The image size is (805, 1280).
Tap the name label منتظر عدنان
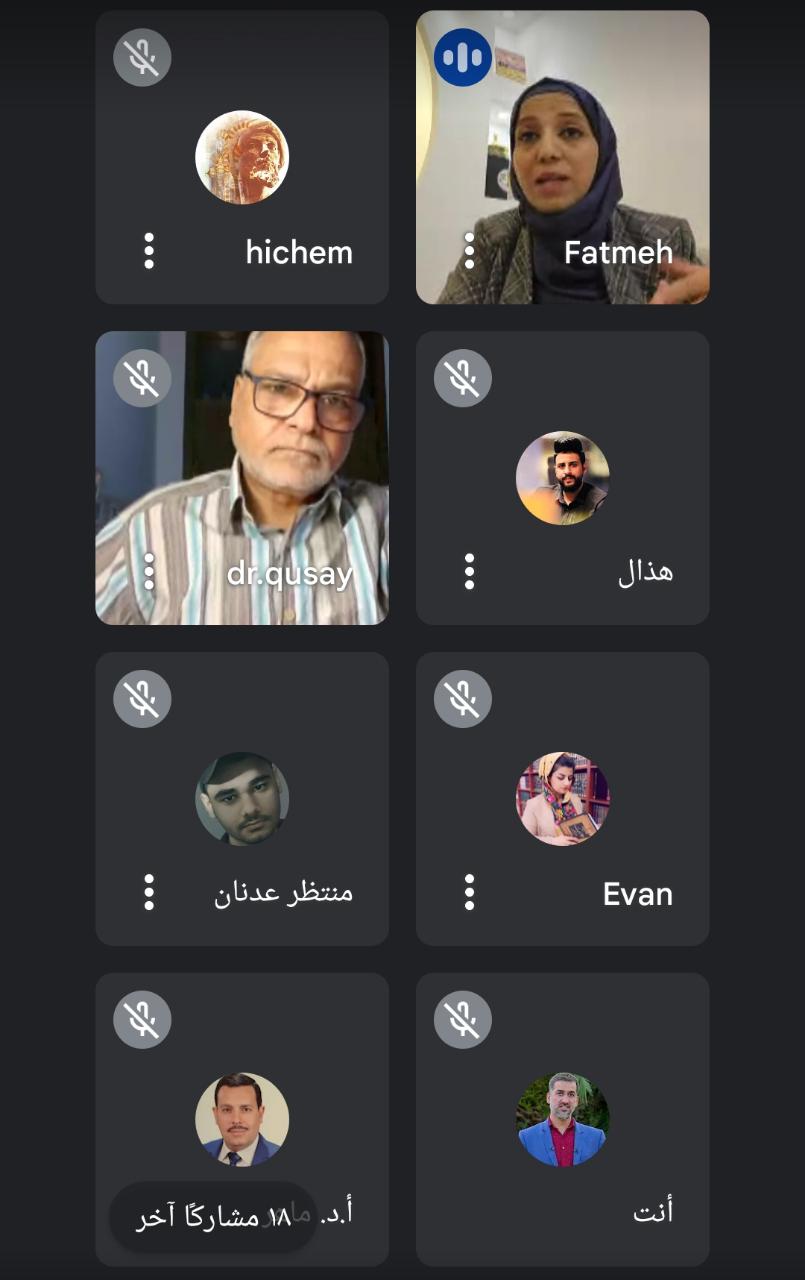(x=283, y=892)
